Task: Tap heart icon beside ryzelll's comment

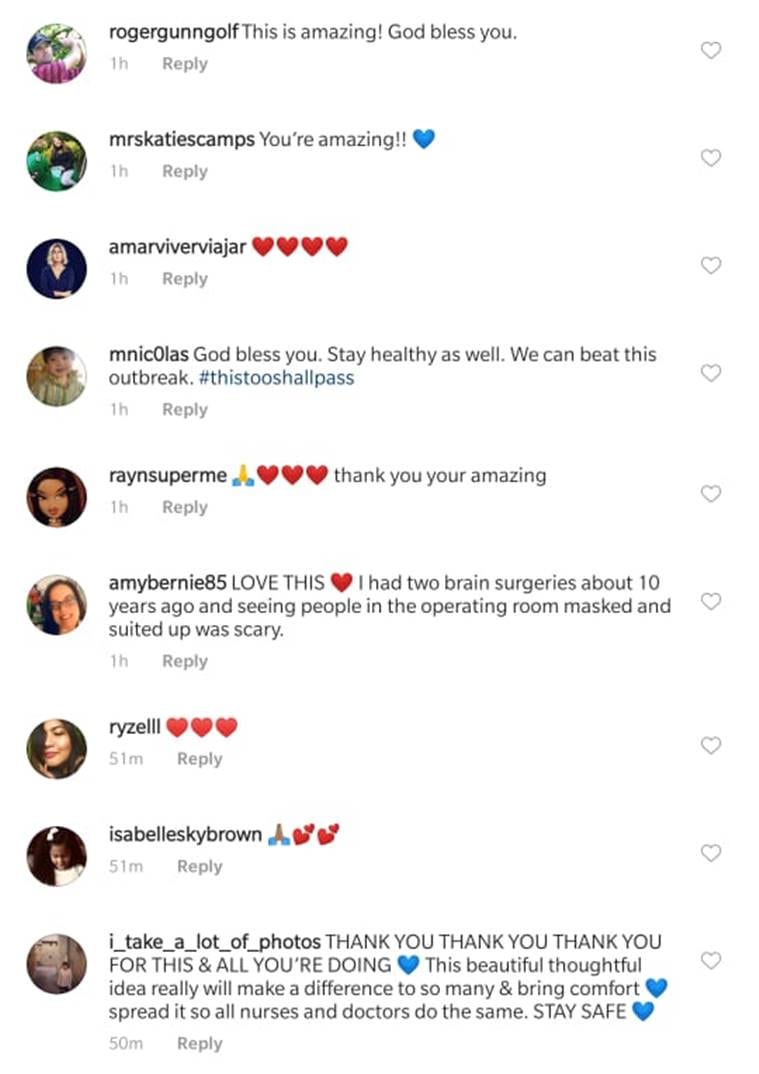Action: pos(710,746)
